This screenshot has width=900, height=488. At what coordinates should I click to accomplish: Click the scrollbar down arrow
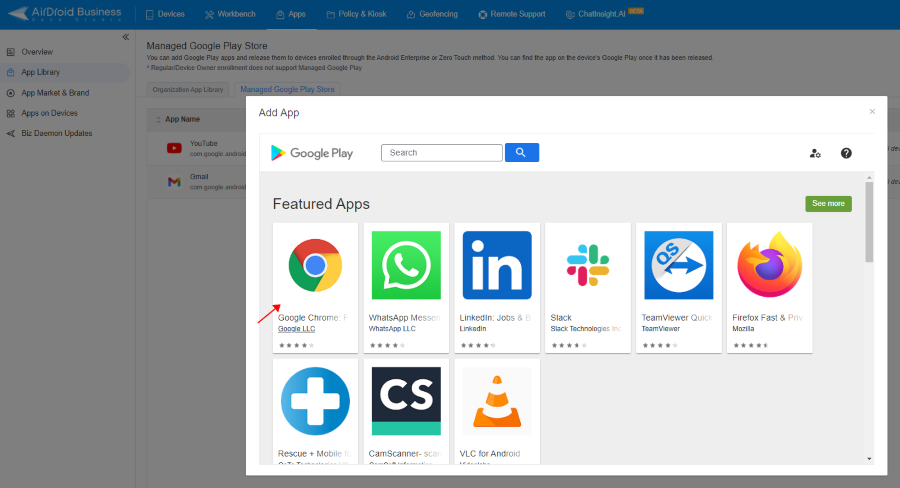(x=869, y=459)
